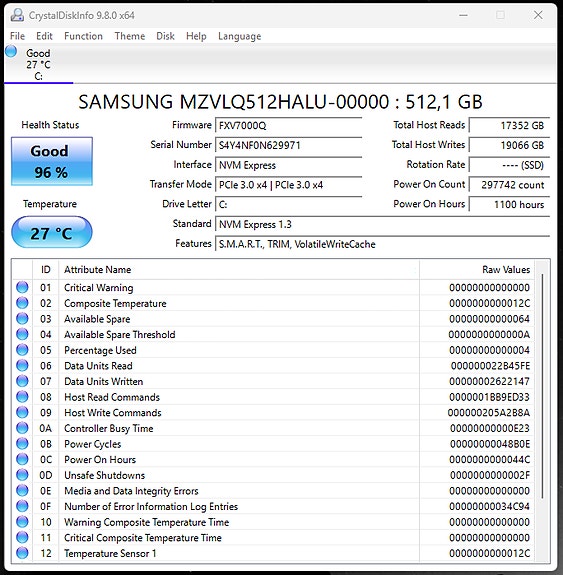The image size is (563, 575).
Task: Open the Disk menu
Action: pyautogui.click(x=165, y=36)
